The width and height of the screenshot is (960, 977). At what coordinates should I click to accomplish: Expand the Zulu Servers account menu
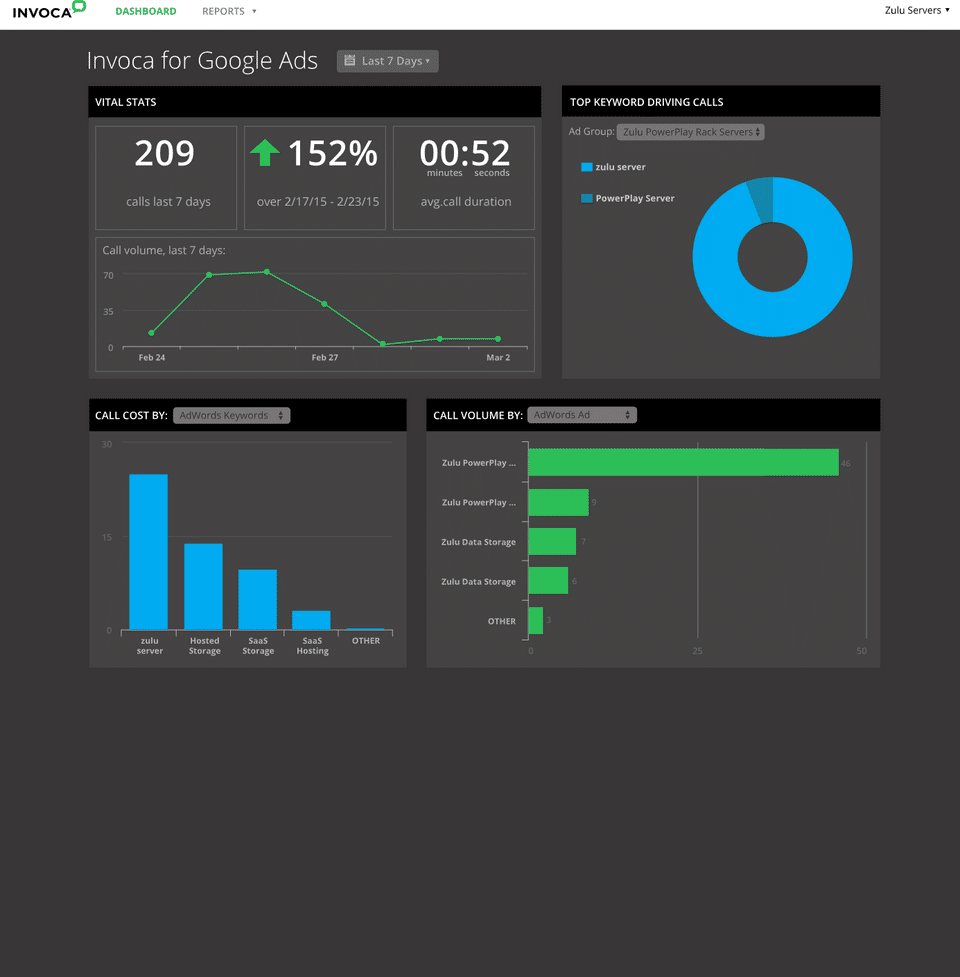pos(917,10)
